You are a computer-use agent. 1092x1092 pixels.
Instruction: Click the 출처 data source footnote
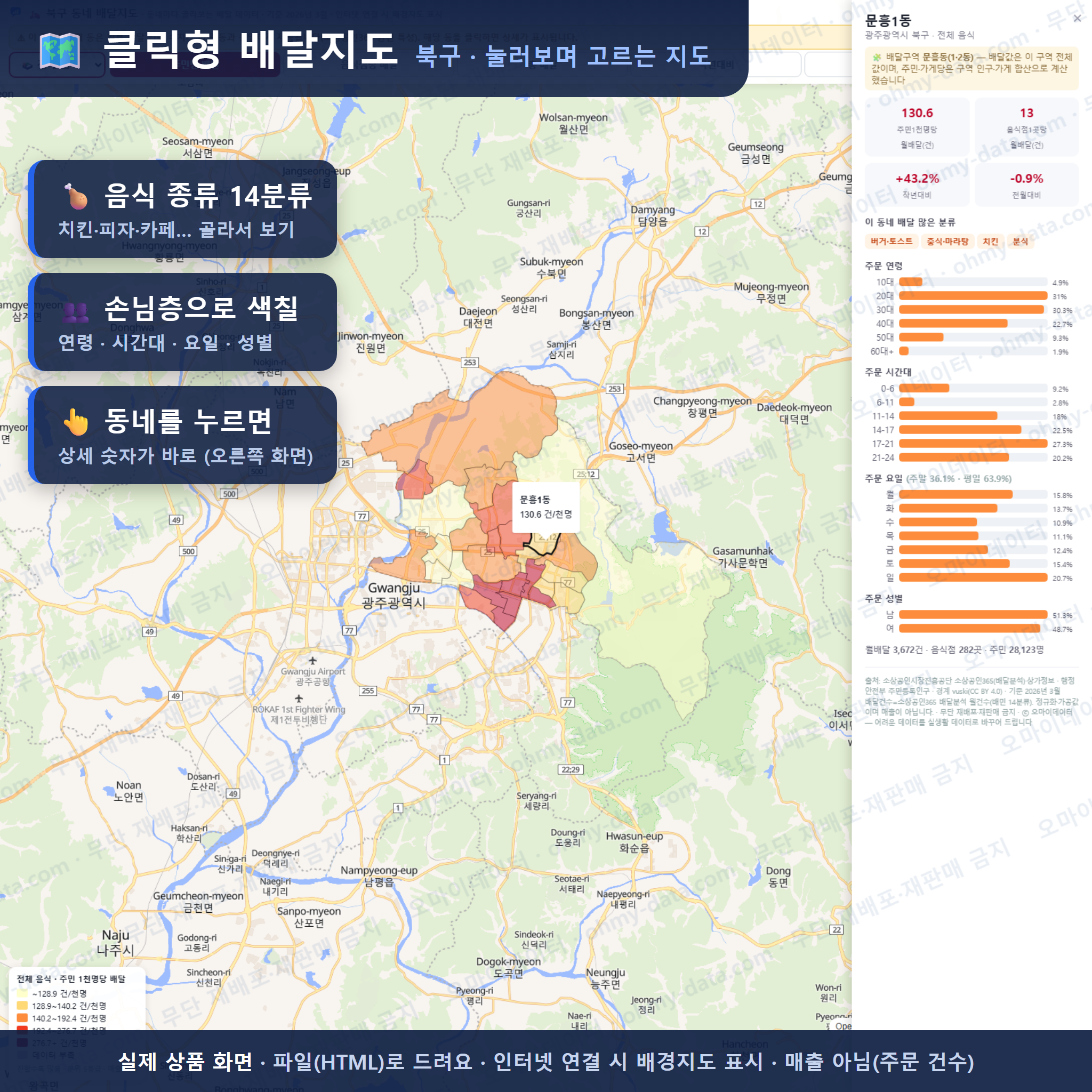[x=971, y=701]
